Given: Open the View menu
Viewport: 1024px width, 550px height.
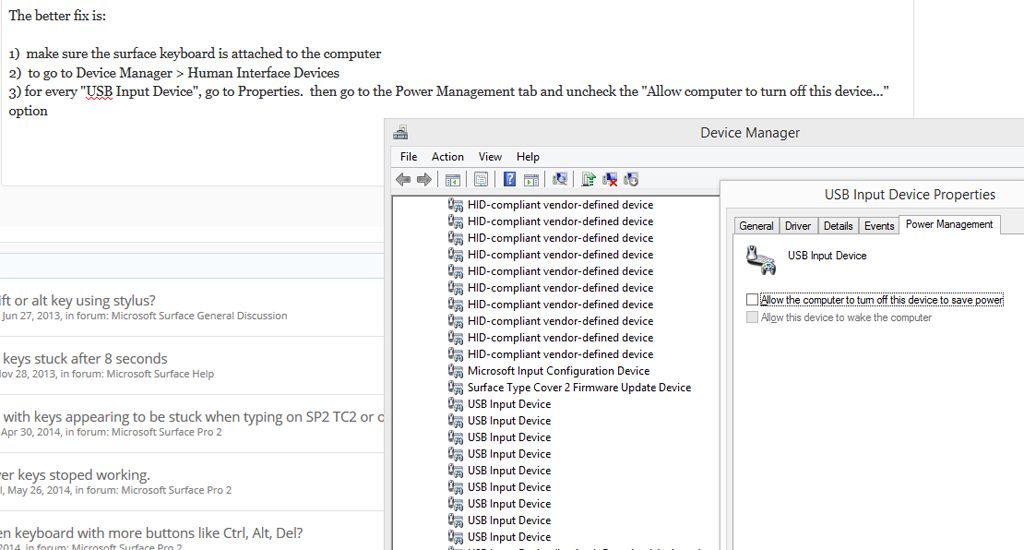Looking at the screenshot, I should click(490, 157).
